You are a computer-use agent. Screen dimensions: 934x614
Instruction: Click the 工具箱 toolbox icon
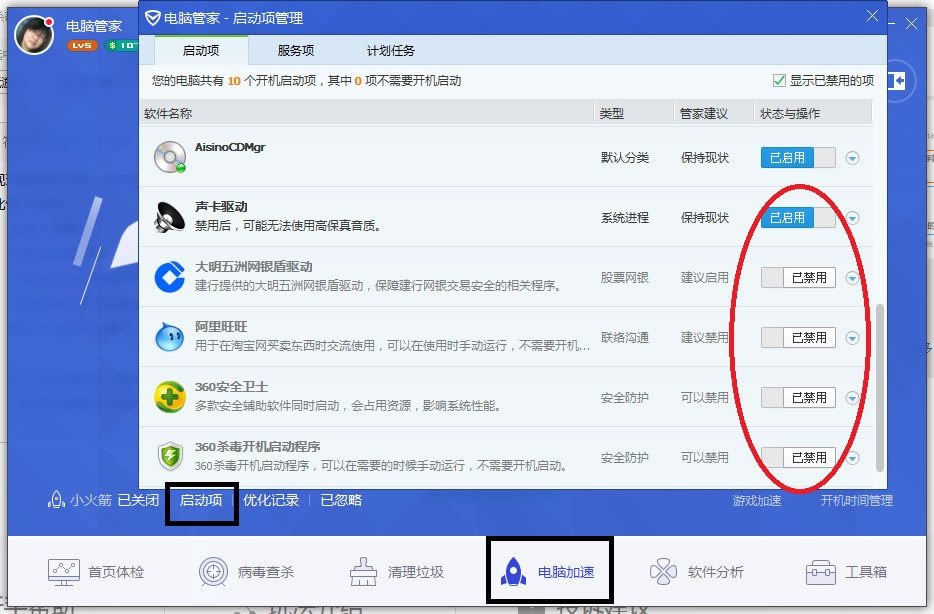[x=821, y=572]
